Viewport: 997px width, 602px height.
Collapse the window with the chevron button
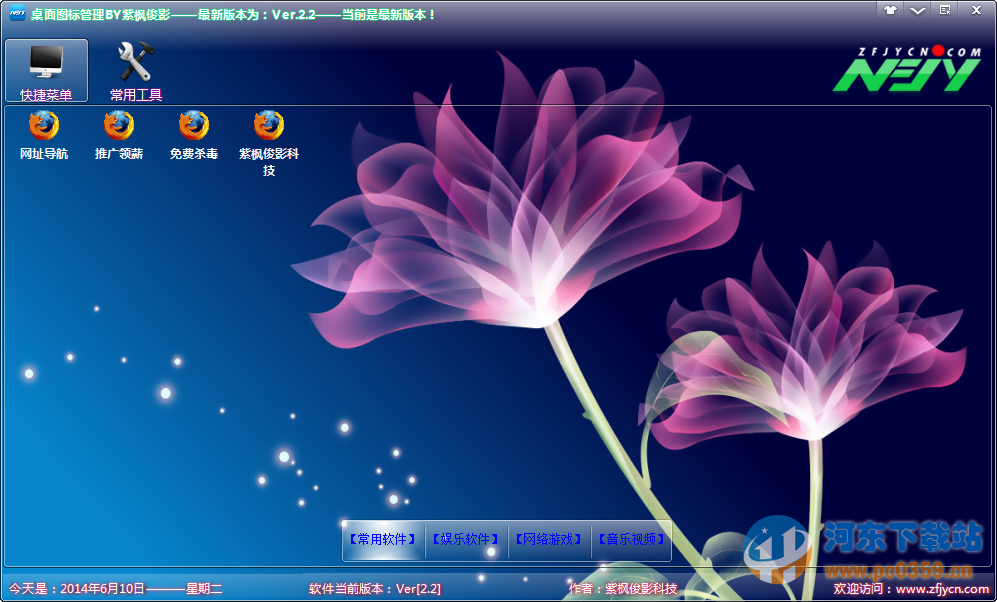916,10
